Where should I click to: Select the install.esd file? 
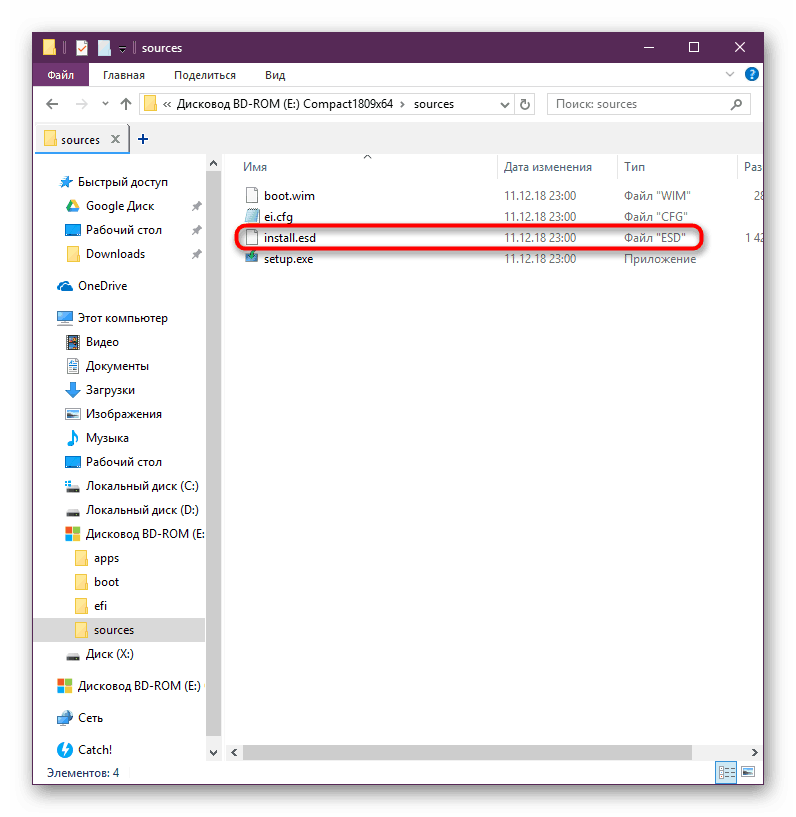290,238
